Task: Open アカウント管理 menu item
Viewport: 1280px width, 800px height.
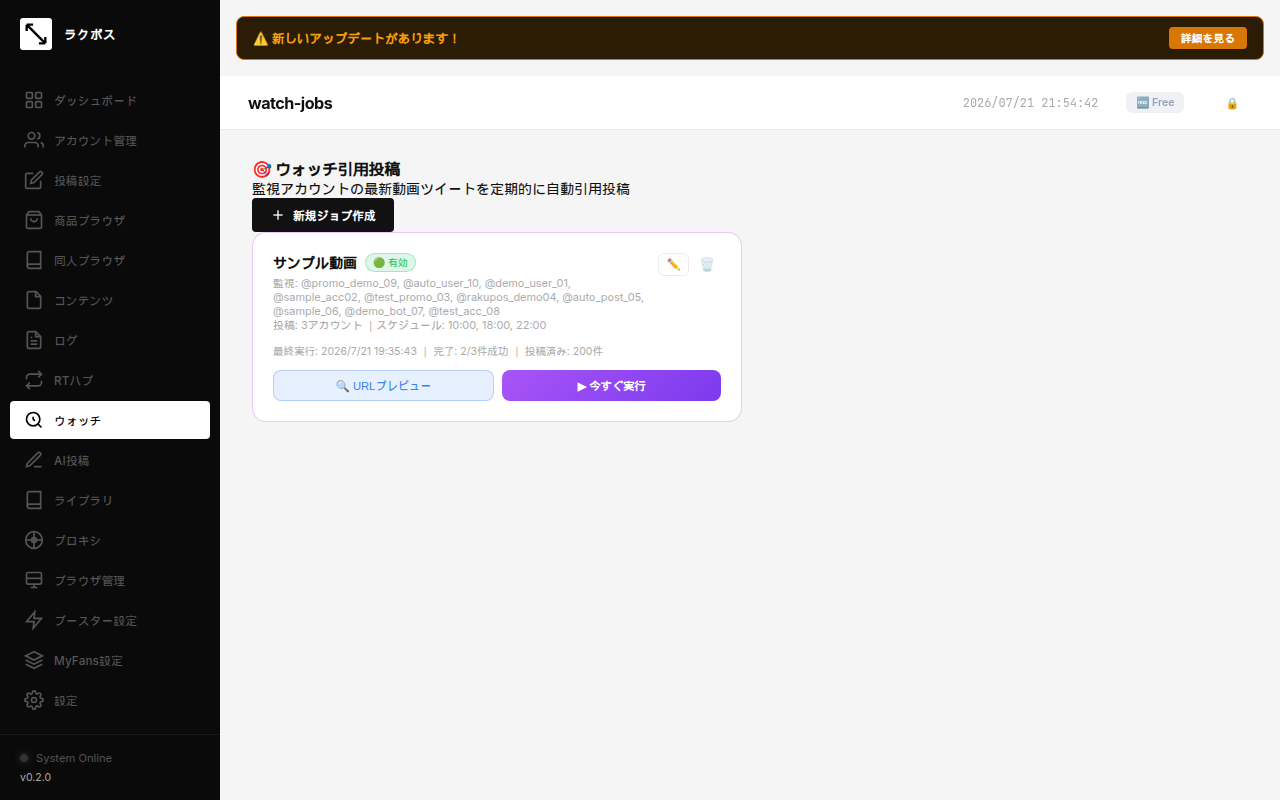Action: [110, 140]
